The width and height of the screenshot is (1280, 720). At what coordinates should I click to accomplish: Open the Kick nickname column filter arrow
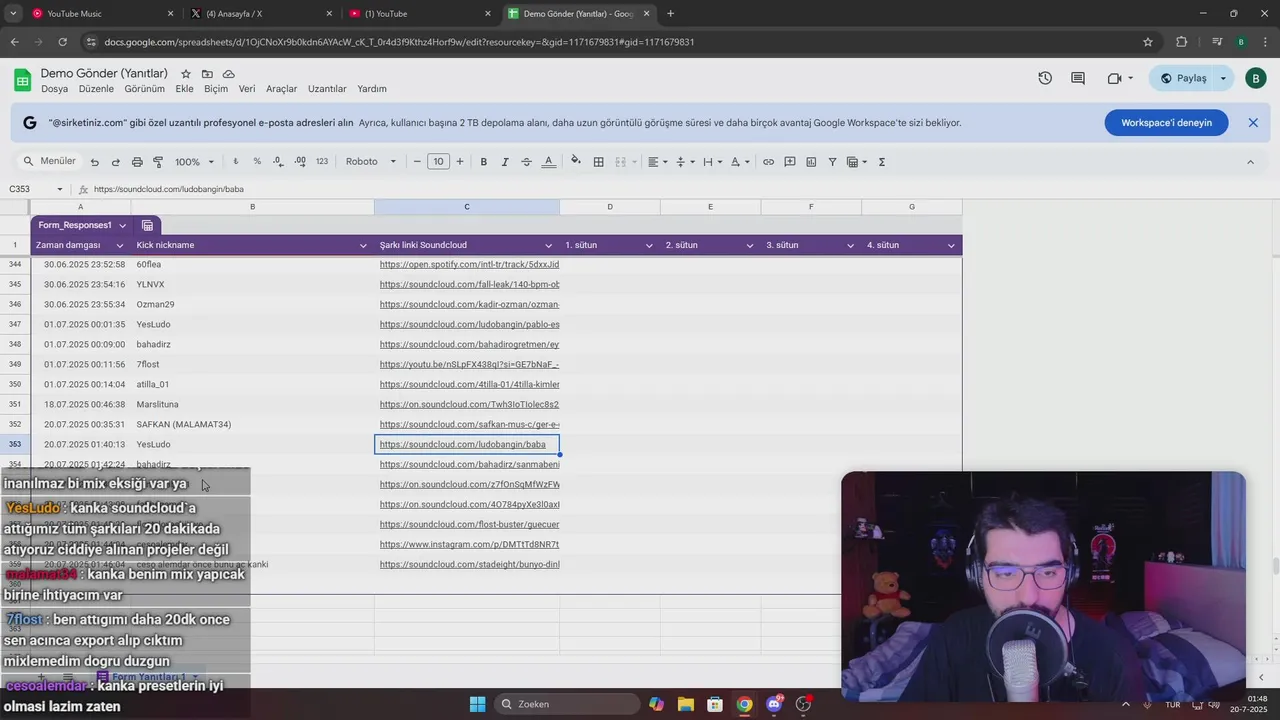coord(363,246)
